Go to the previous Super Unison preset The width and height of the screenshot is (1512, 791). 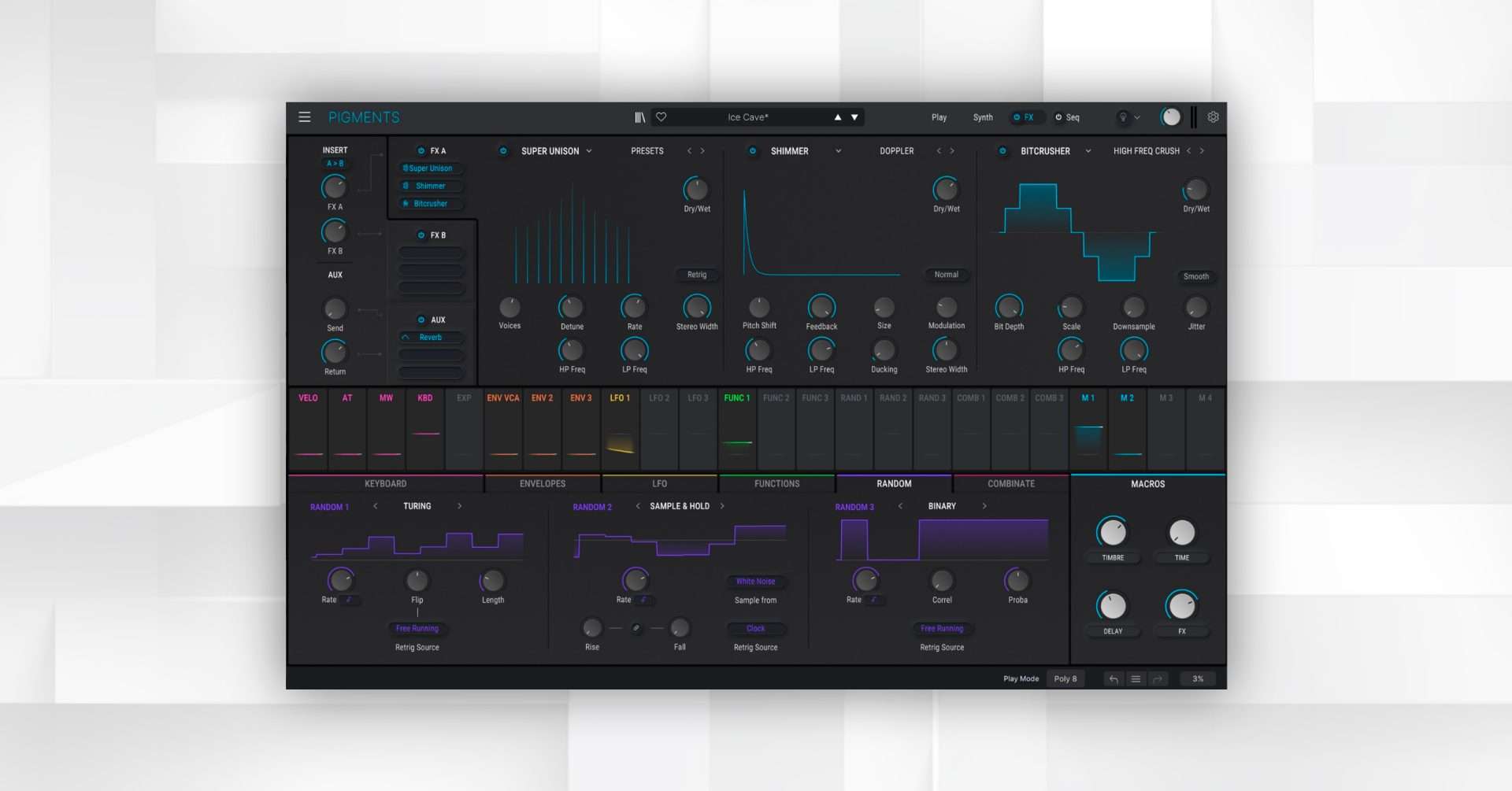click(689, 151)
